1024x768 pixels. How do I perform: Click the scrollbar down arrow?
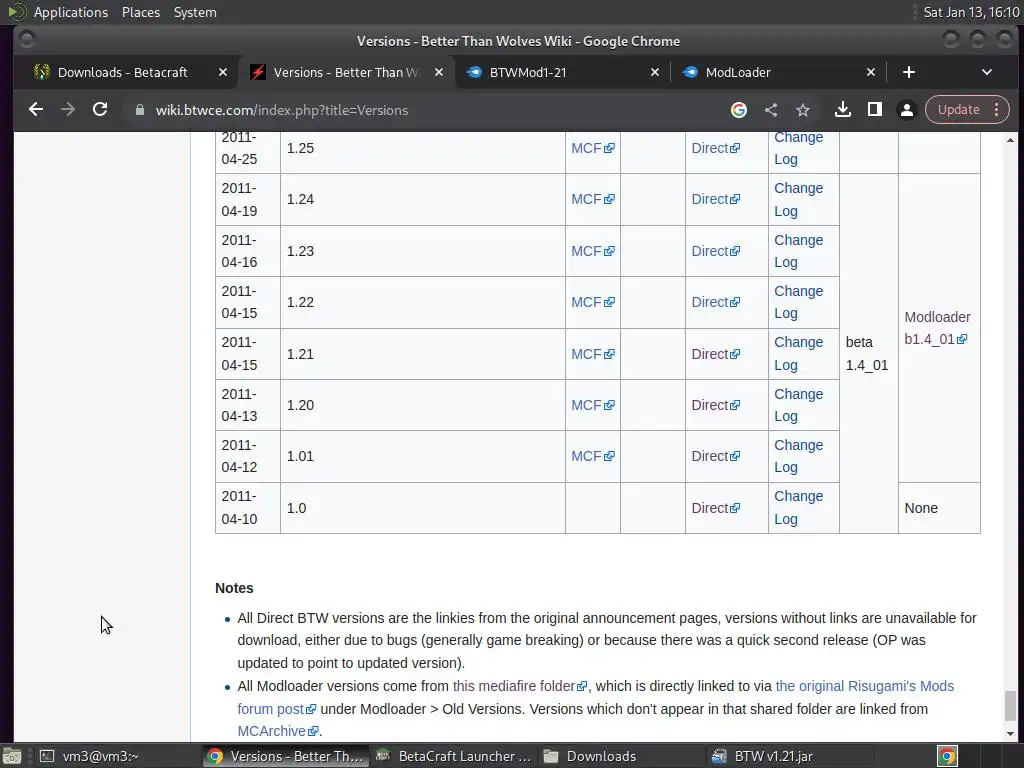(x=1010, y=735)
